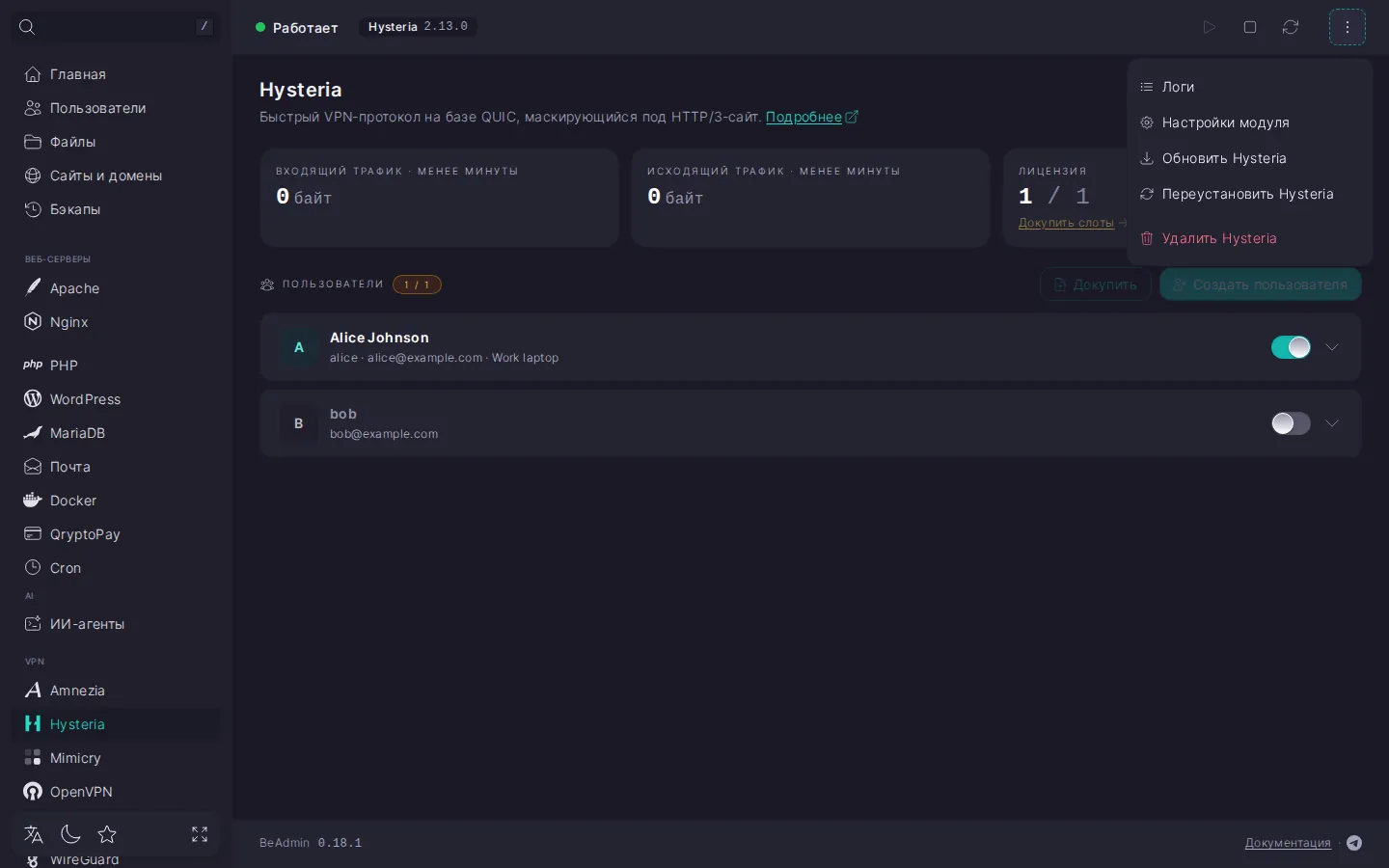This screenshot has height=868, width=1389.
Task: Click the language translate icon
Action: (34, 834)
